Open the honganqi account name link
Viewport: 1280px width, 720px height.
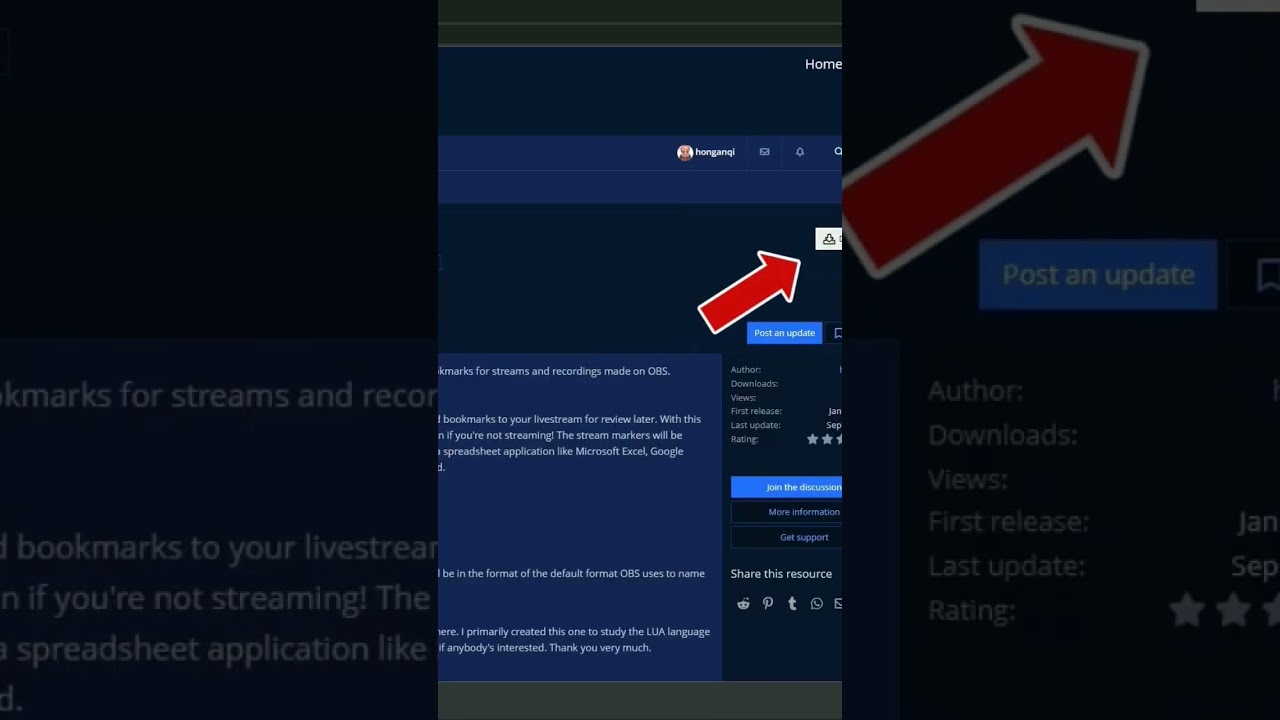[x=715, y=152]
